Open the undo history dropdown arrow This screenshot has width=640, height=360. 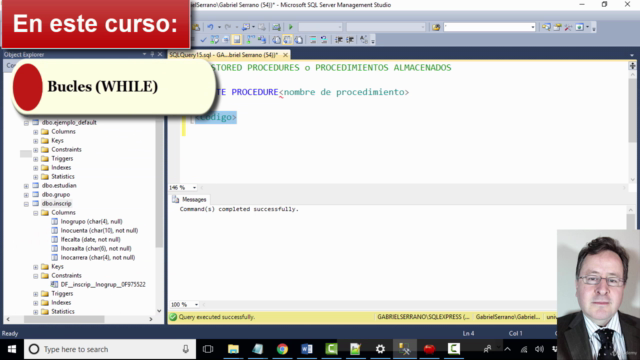tap(219, 27)
